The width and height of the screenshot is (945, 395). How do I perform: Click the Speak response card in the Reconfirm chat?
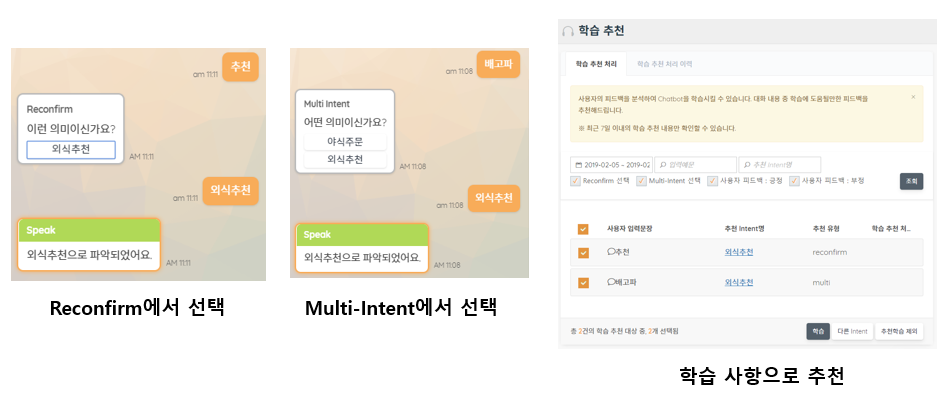89,245
